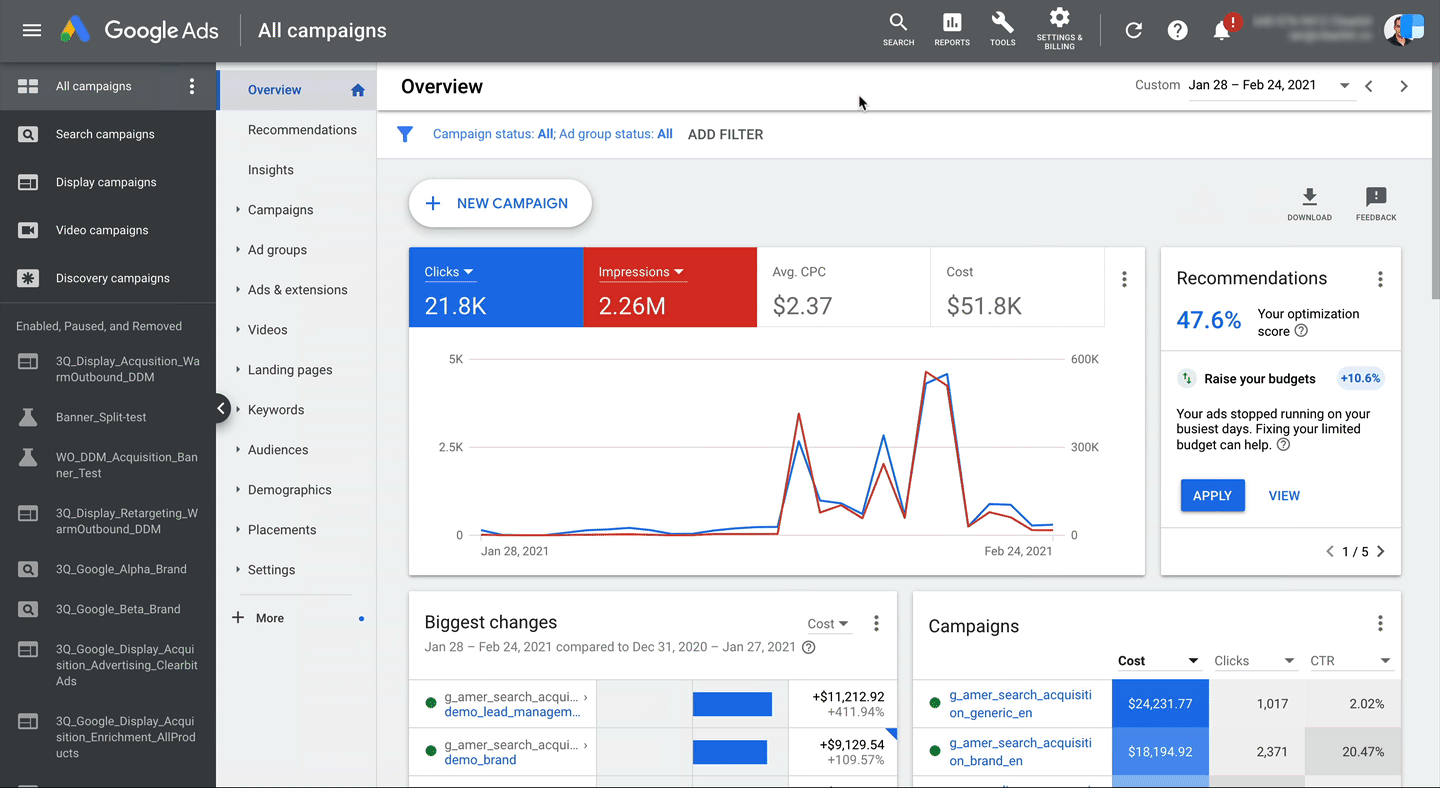The width and height of the screenshot is (1440, 788).
Task: Open the Clicks metric dropdown
Action: [x=449, y=272]
